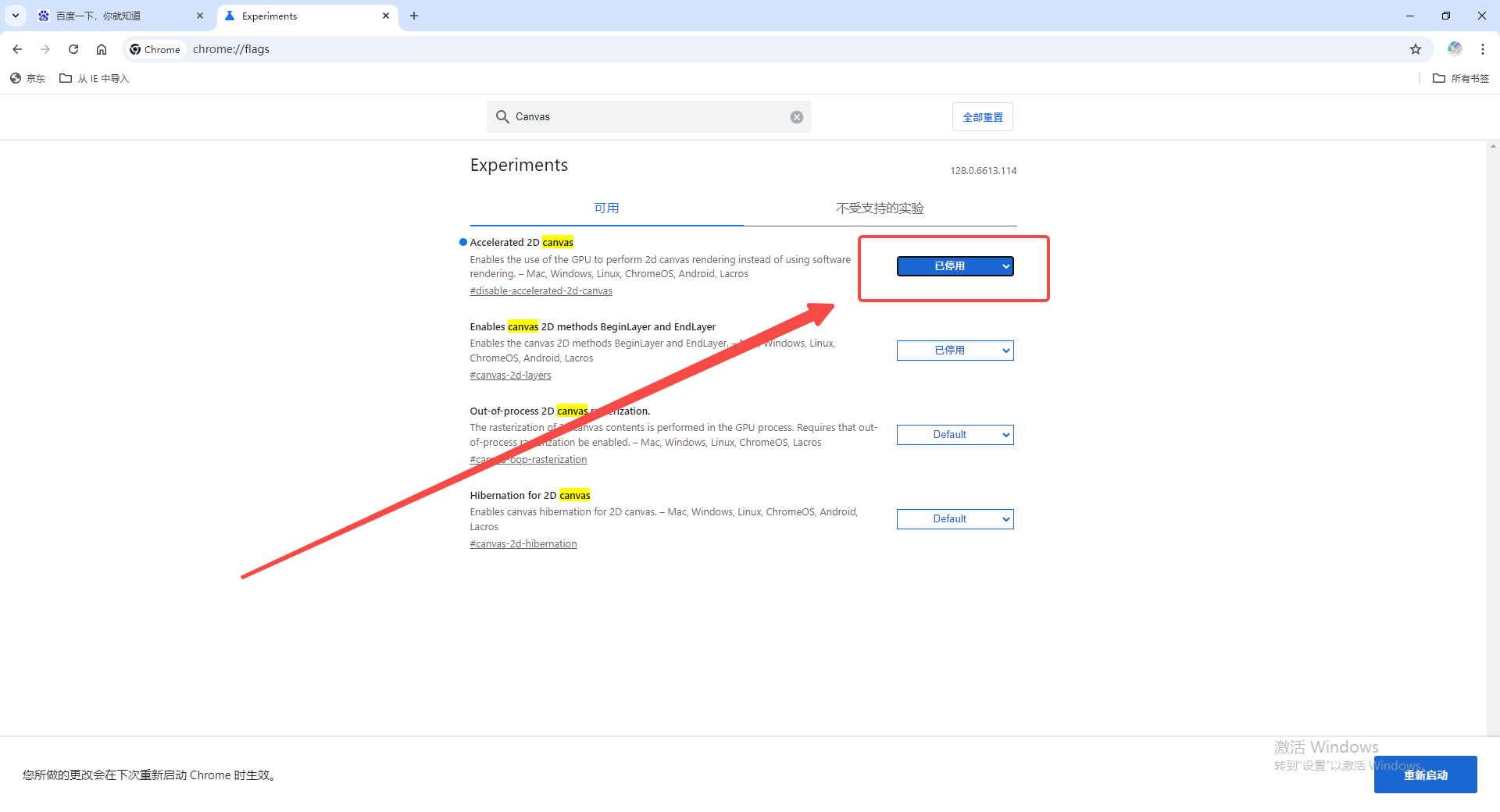This screenshot has height=812, width=1500.
Task: Go to the home page icon
Action: point(102,49)
